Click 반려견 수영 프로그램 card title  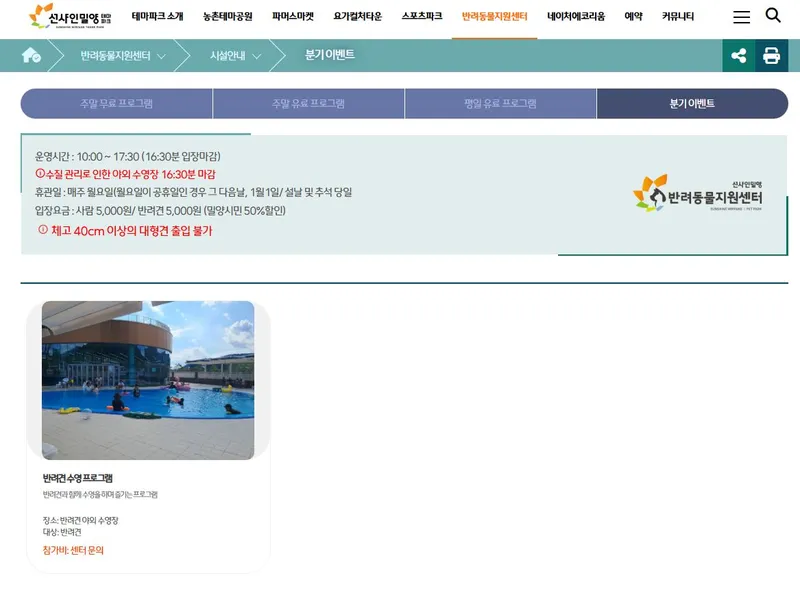pos(78,478)
